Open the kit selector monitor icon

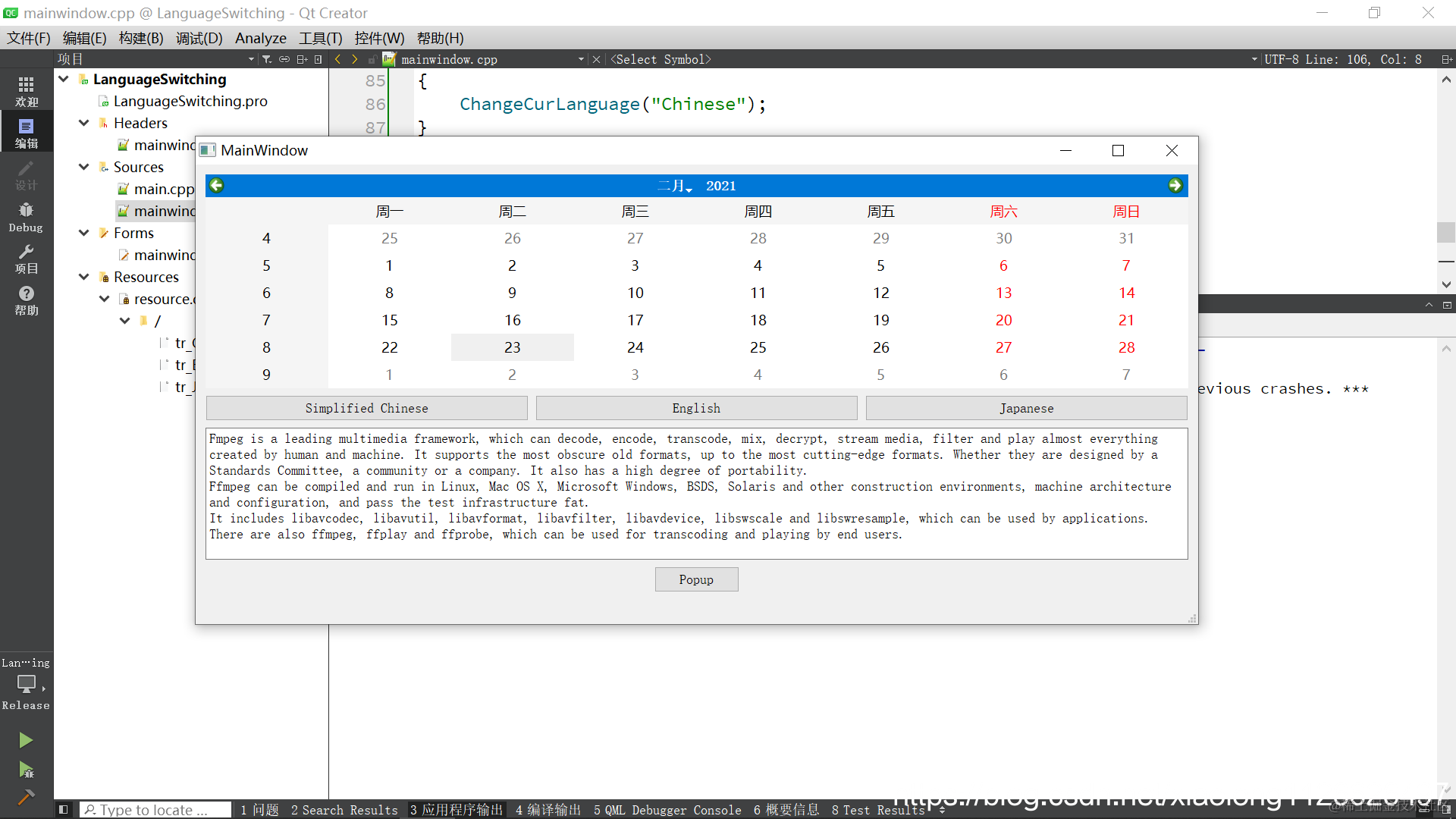[27, 684]
